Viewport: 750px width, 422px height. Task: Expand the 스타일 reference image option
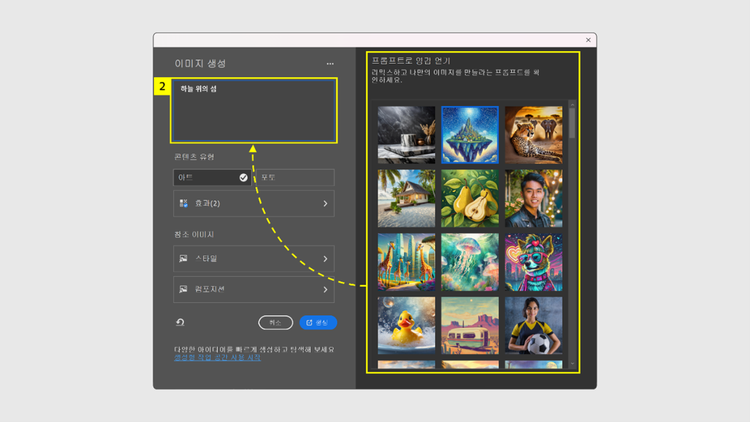254,259
